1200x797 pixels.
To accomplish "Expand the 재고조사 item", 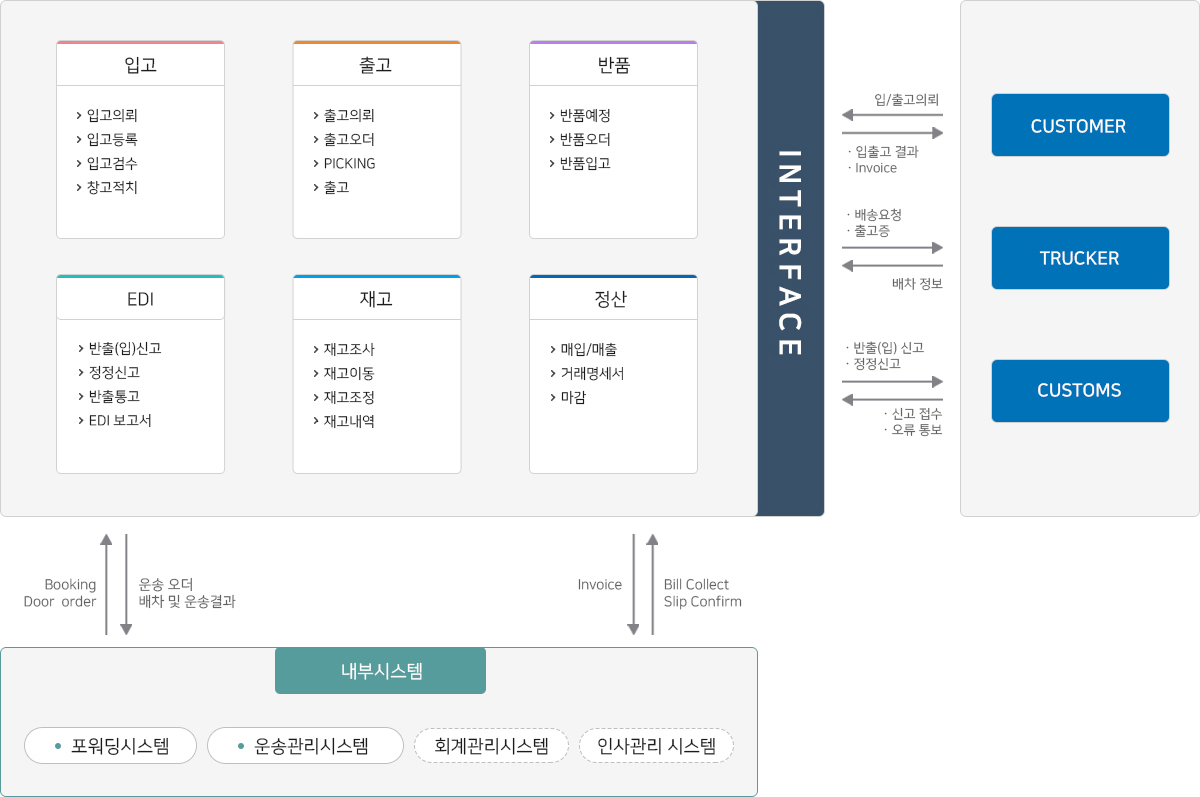I will tap(349, 349).
